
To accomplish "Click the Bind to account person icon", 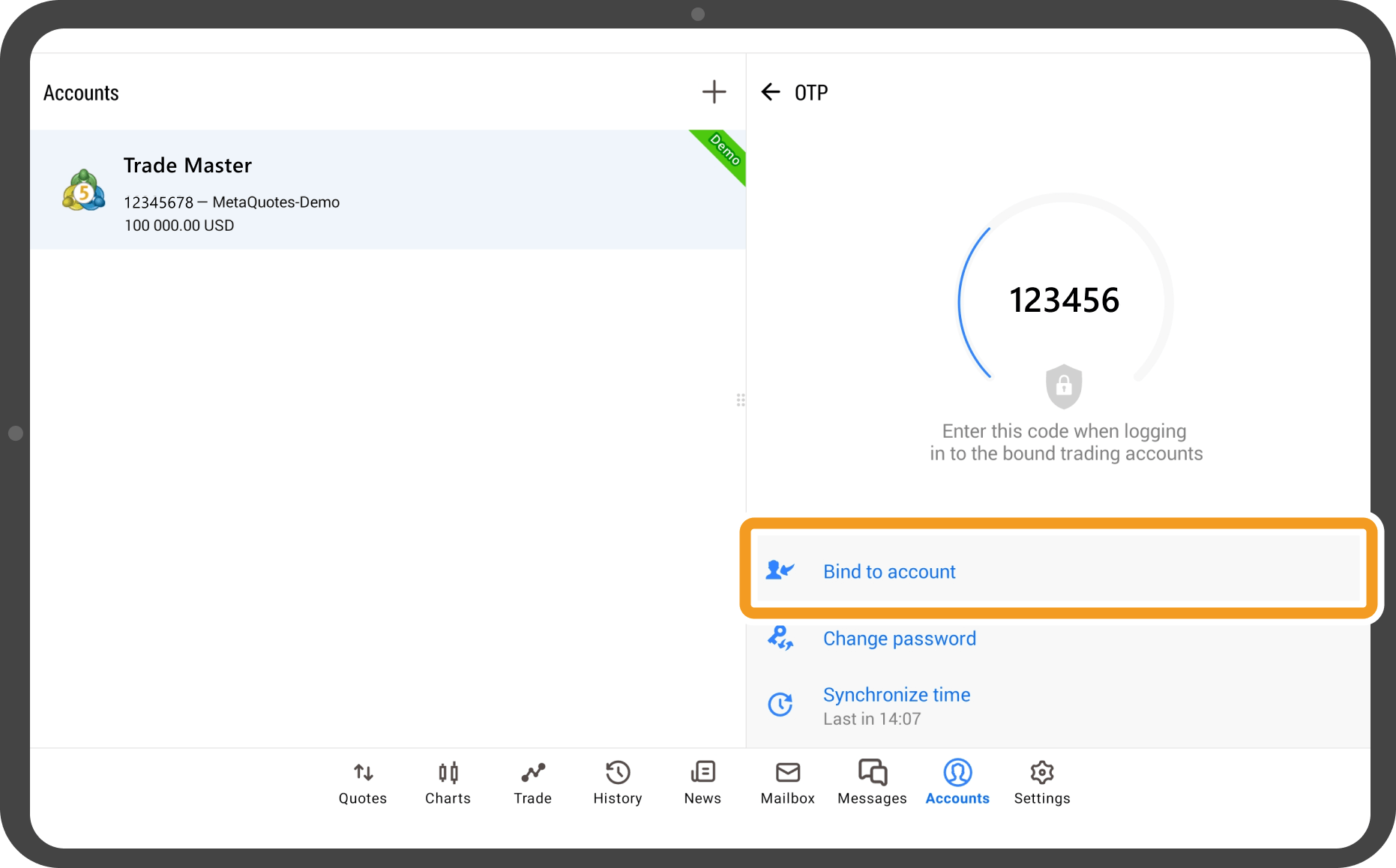I will click(780, 571).
